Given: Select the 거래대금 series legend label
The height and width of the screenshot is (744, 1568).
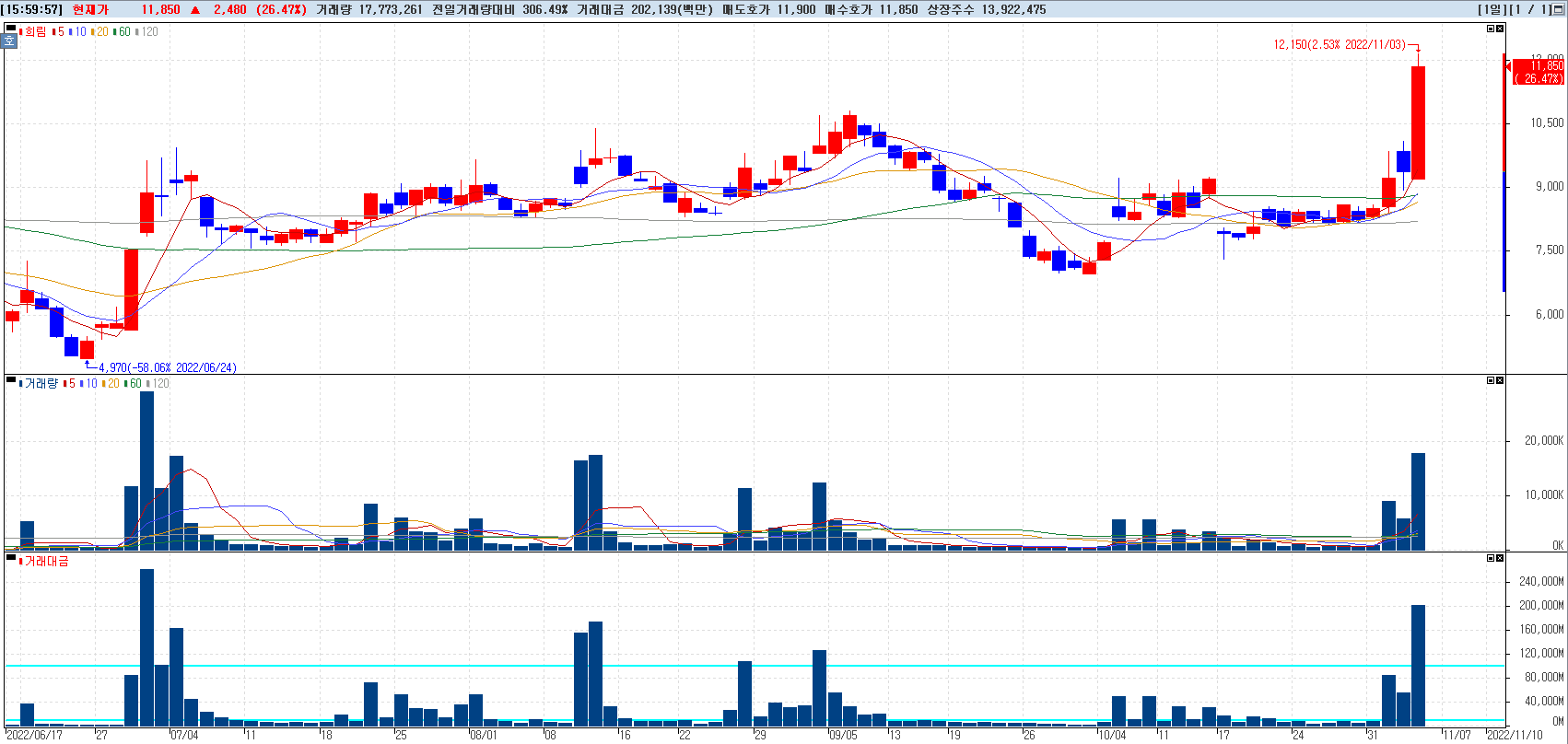Looking at the screenshot, I should pos(44,561).
